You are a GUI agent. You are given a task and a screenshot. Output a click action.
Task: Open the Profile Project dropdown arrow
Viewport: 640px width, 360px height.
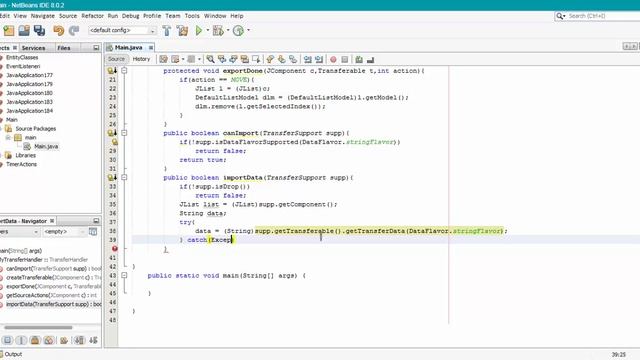tap(248, 30)
